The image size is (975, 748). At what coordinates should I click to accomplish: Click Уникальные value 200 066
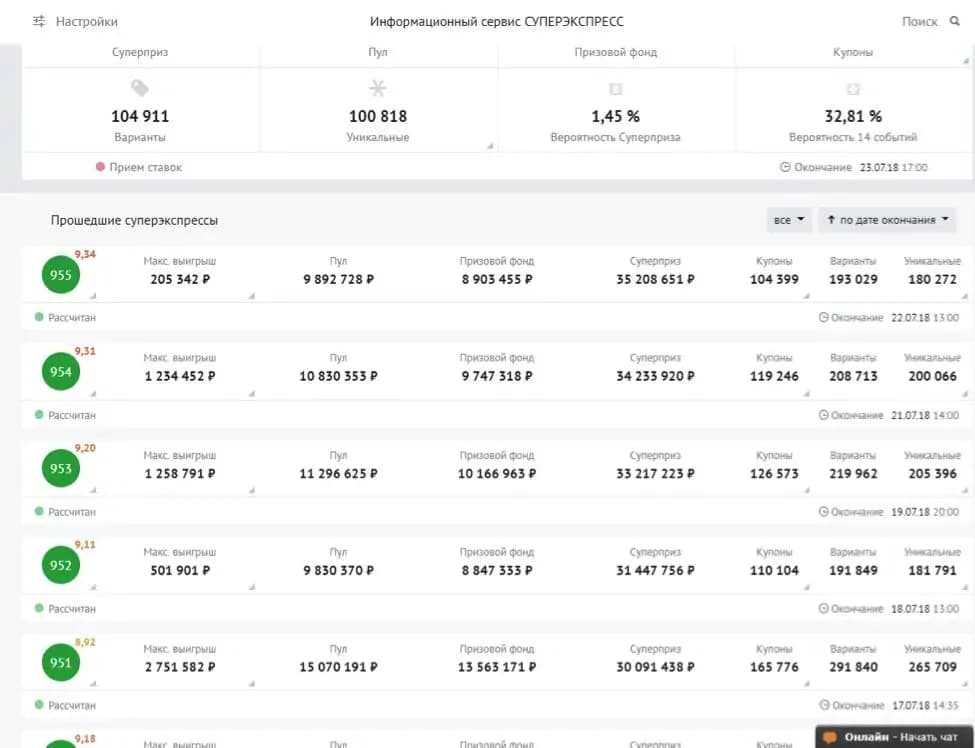point(932,376)
